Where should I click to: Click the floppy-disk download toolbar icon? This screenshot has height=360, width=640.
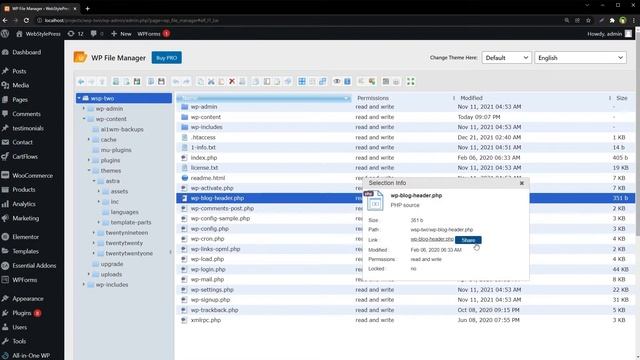161,82
